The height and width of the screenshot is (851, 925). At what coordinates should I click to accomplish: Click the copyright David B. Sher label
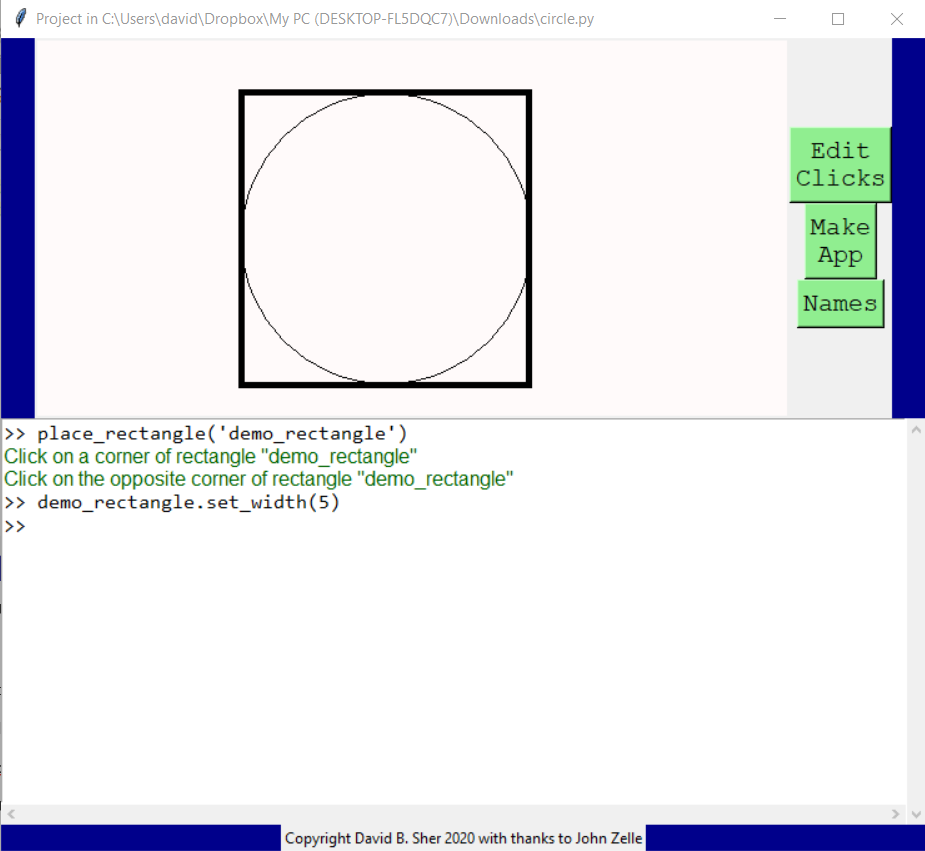(x=463, y=838)
